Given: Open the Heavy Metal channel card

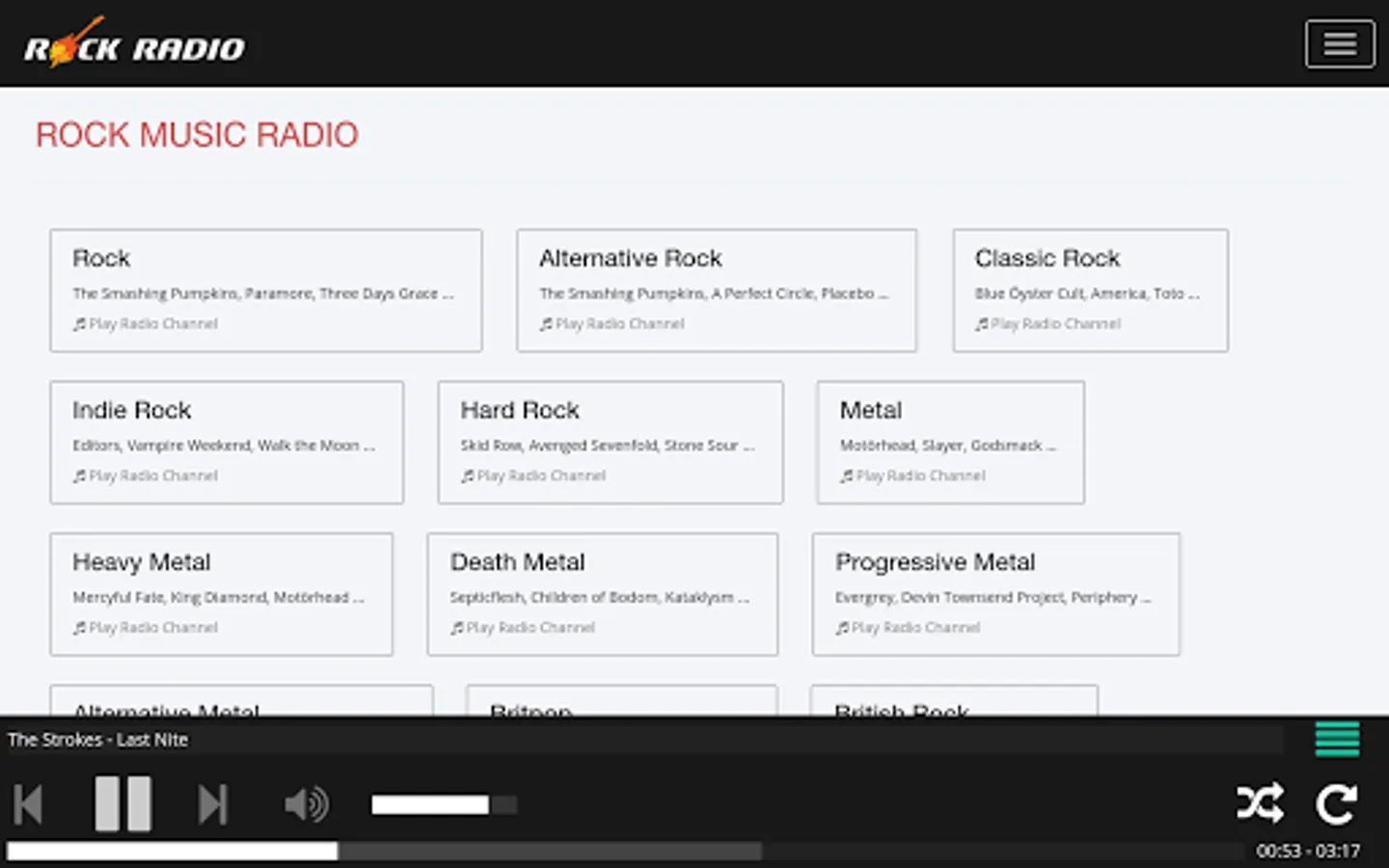Looking at the screenshot, I should coord(222,594).
